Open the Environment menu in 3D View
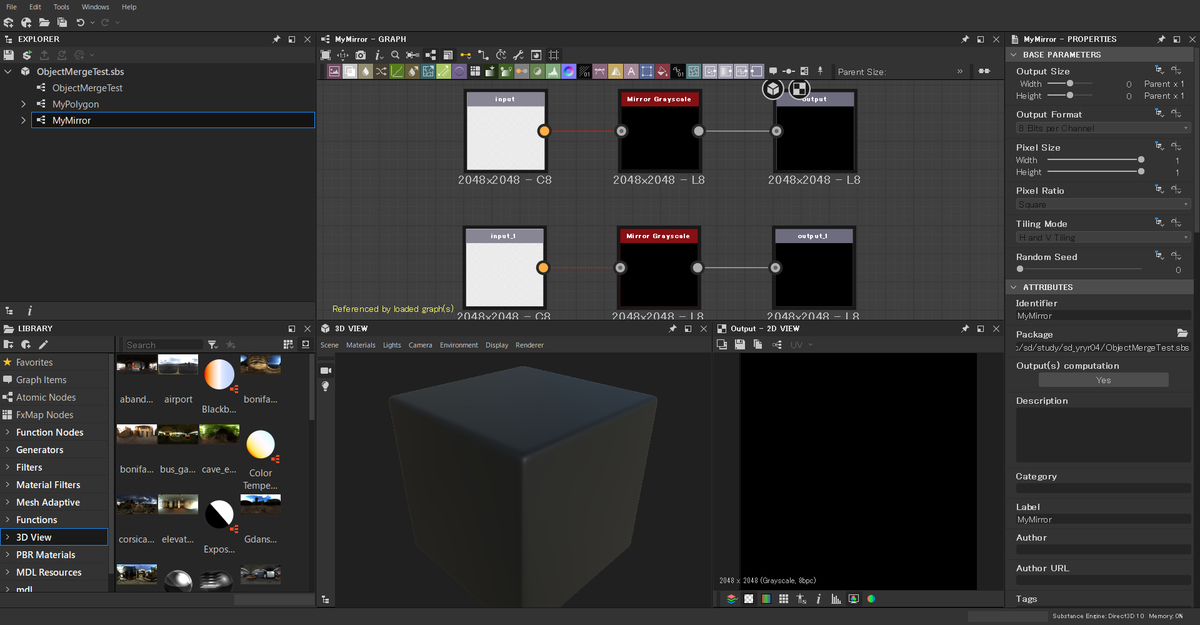This screenshot has width=1200, height=625. click(x=459, y=345)
